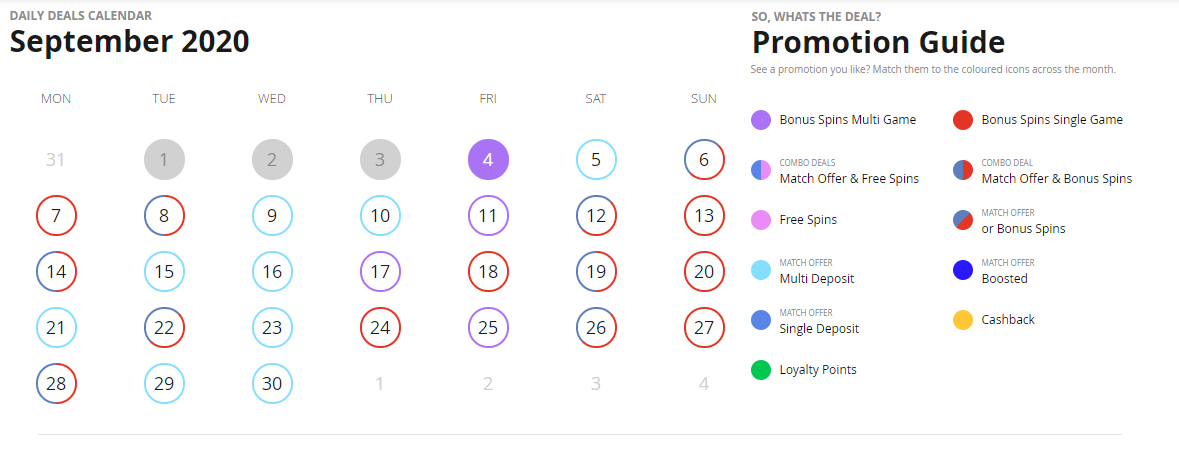Select the Boosted match offer label

[1005, 278]
